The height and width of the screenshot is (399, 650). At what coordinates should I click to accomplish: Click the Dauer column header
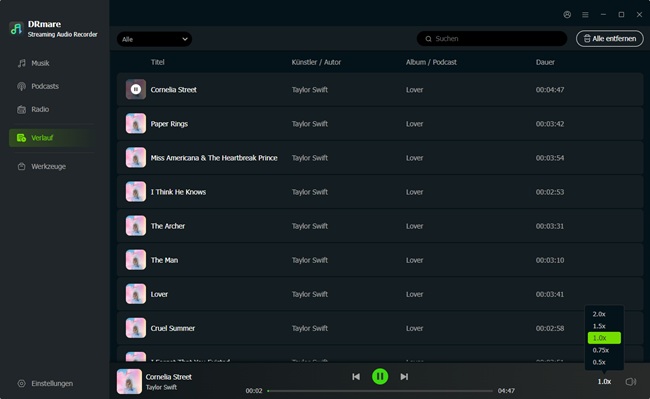(x=545, y=62)
